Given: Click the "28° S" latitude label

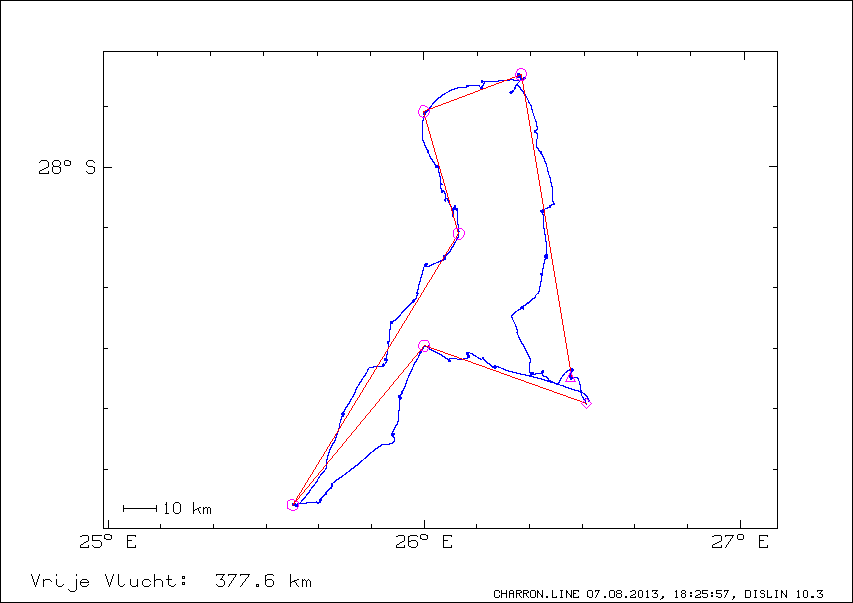Looking at the screenshot, I should 66,167.
